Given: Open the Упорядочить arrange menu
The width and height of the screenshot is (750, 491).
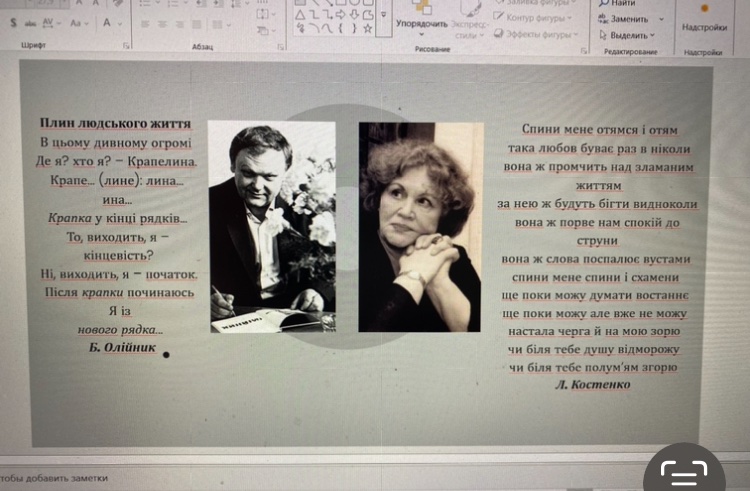Looking at the screenshot, I should pos(421,18).
